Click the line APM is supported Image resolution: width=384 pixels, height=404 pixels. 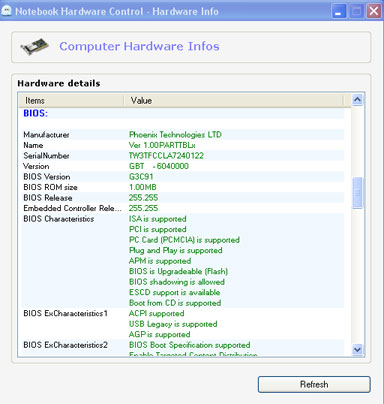click(160, 261)
